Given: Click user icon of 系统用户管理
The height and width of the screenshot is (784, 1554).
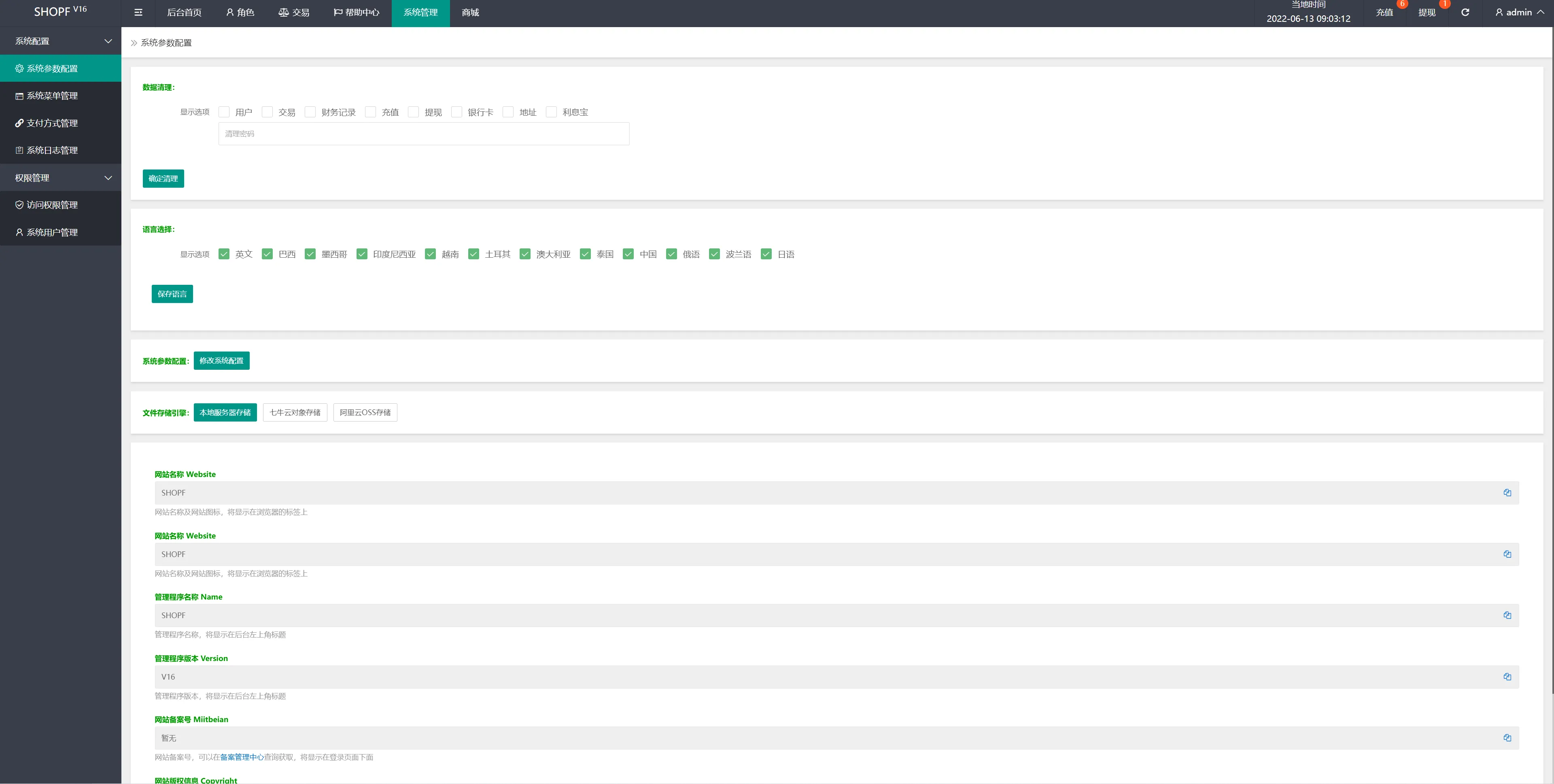Looking at the screenshot, I should click(x=19, y=232).
